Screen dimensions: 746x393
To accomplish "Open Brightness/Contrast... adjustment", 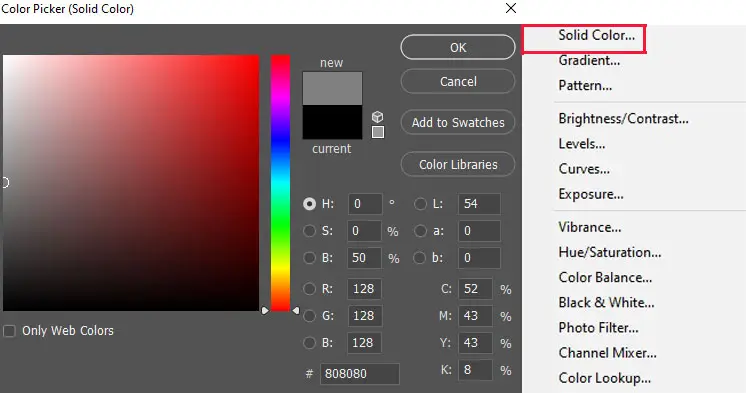I will click(x=623, y=118).
